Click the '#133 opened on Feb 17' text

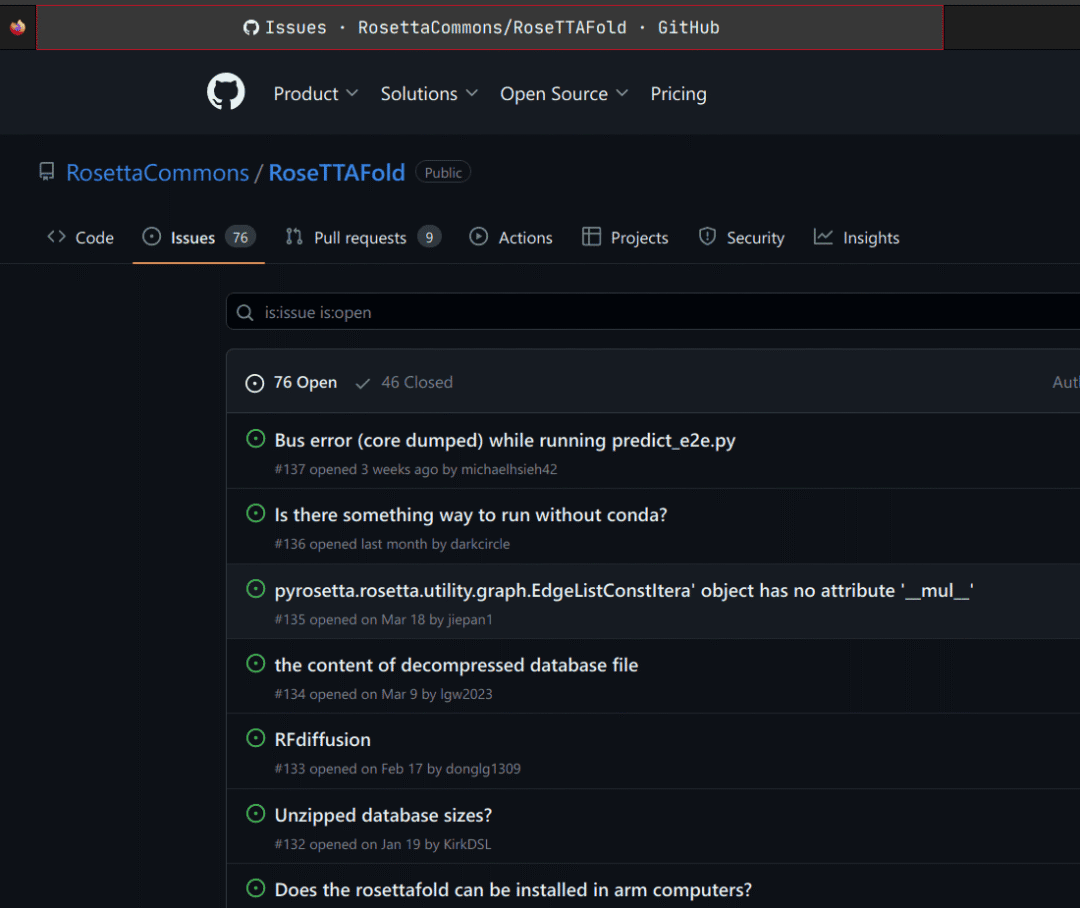(349, 768)
